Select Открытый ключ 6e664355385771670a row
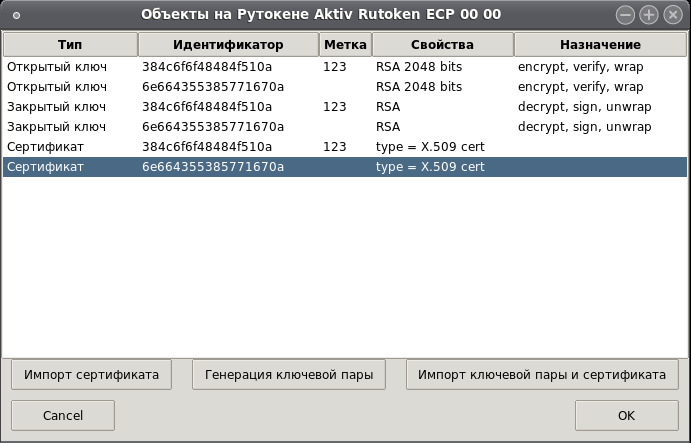 click(x=345, y=87)
